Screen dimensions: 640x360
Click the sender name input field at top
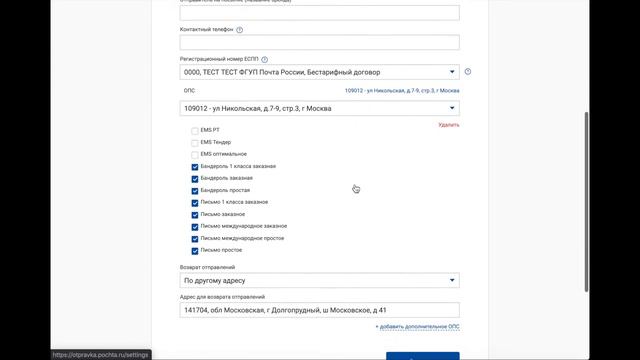[320, 13]
